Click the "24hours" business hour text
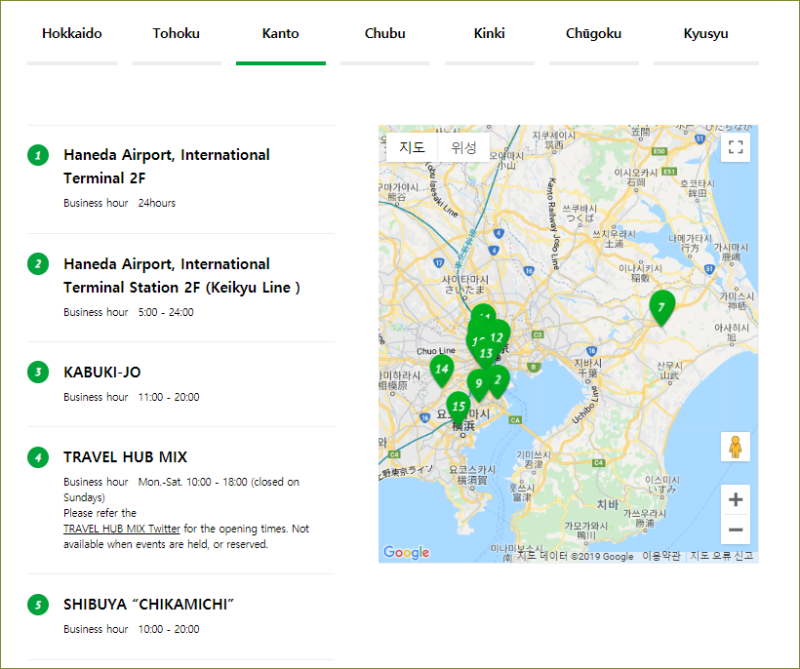Image resolution: width=800 pixels, height=669 pixels. pos(157,203)
